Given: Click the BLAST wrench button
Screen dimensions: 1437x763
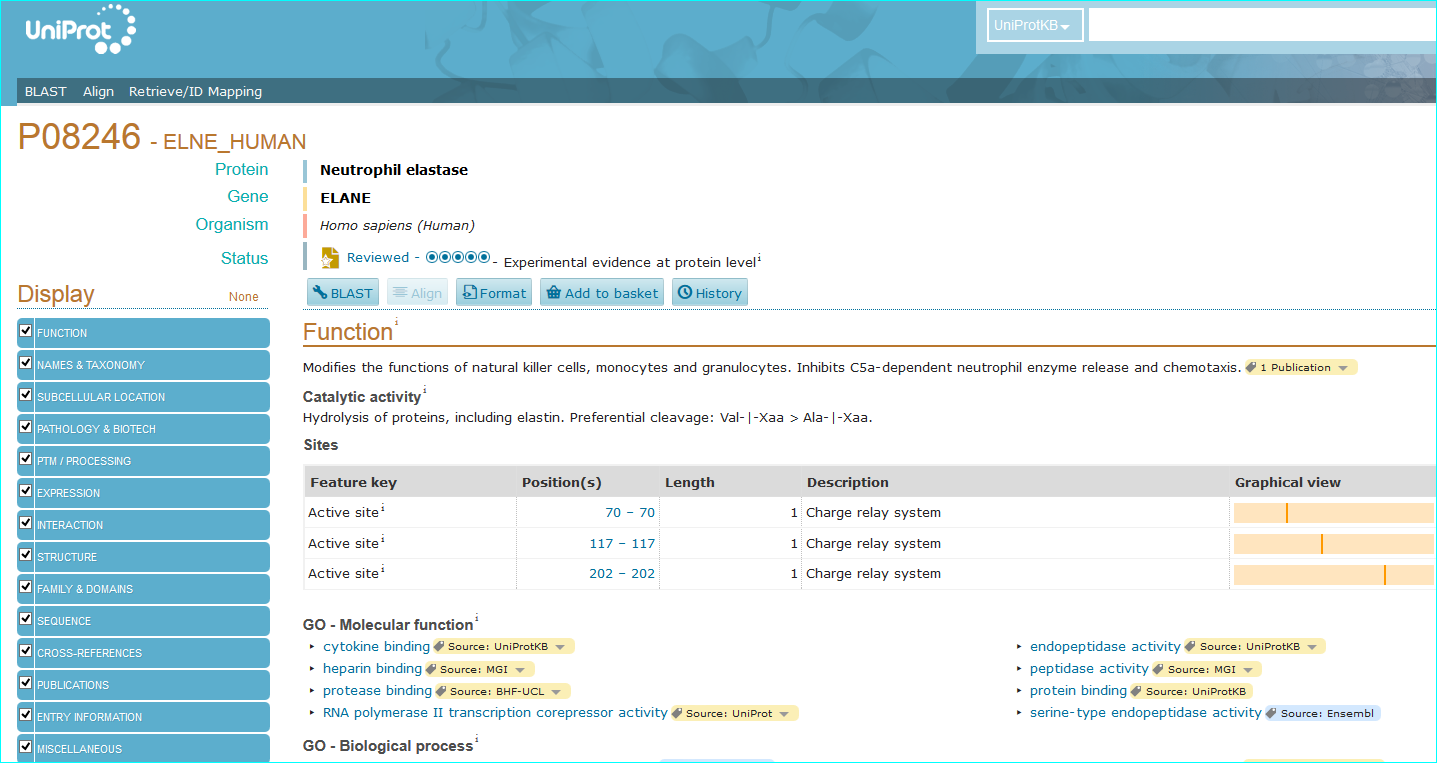Looking at the screenshot, I should (342, 293).
